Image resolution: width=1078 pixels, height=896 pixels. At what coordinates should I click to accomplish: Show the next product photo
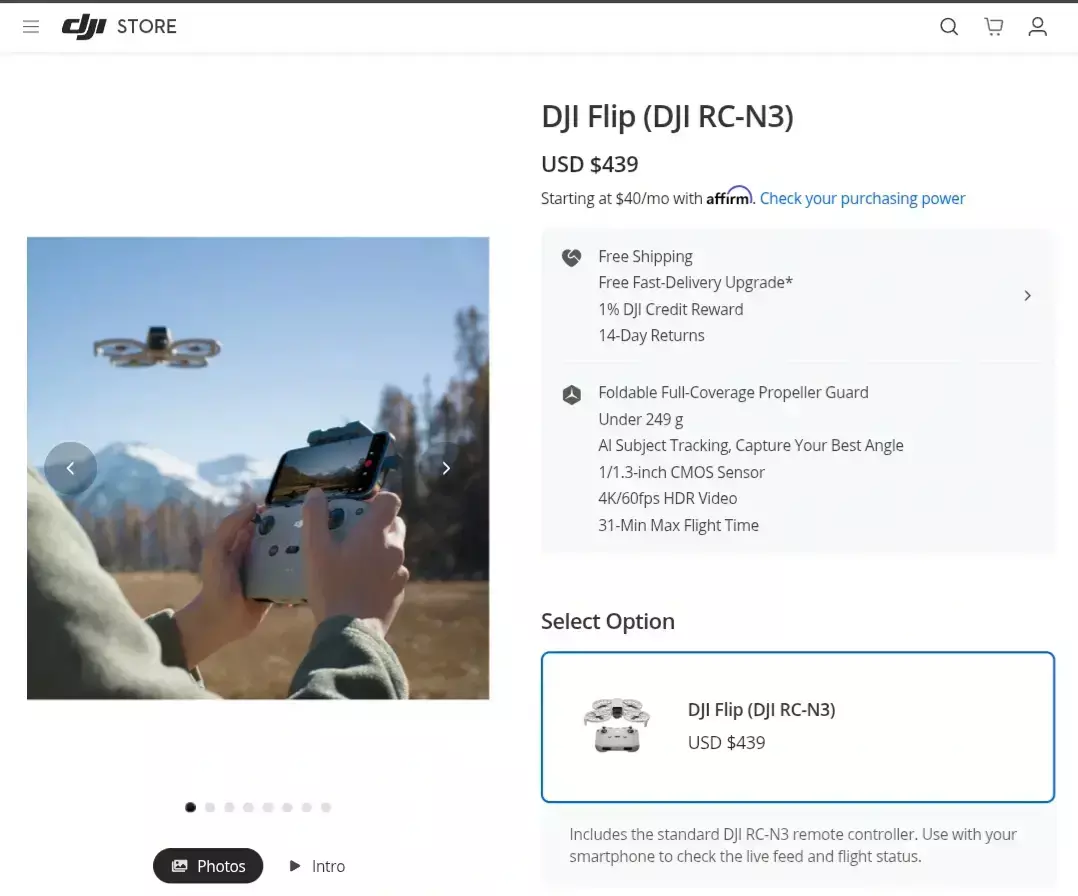point(446,468)
